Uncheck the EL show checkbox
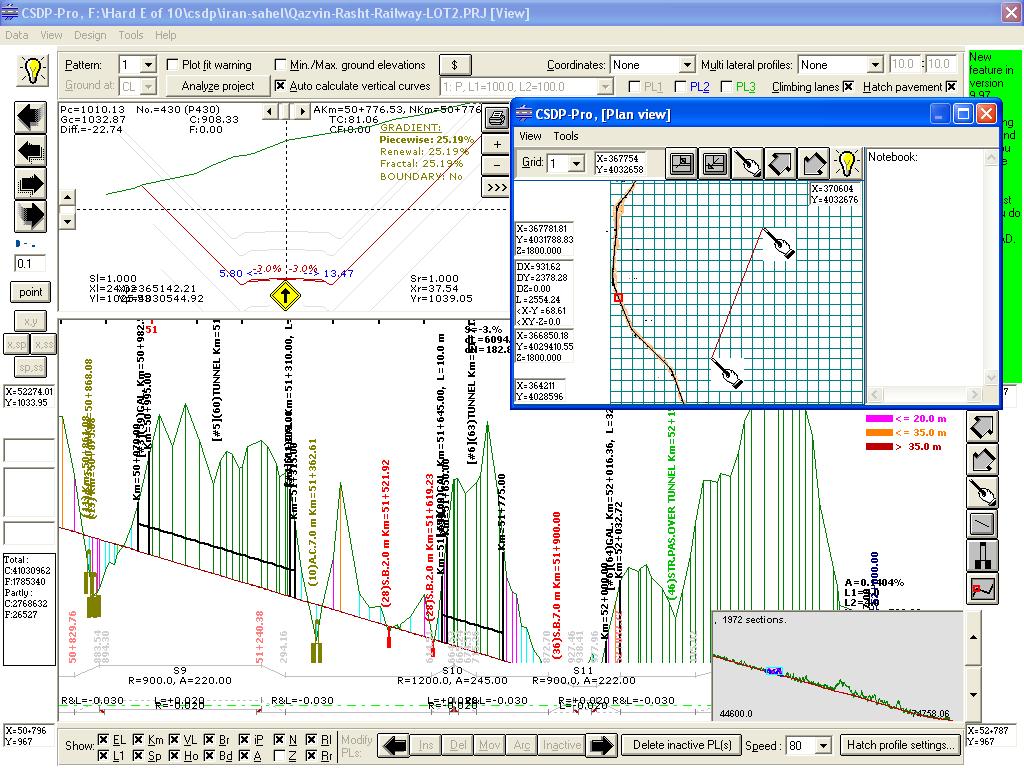 pyautogui.click(x=103, y=739)
